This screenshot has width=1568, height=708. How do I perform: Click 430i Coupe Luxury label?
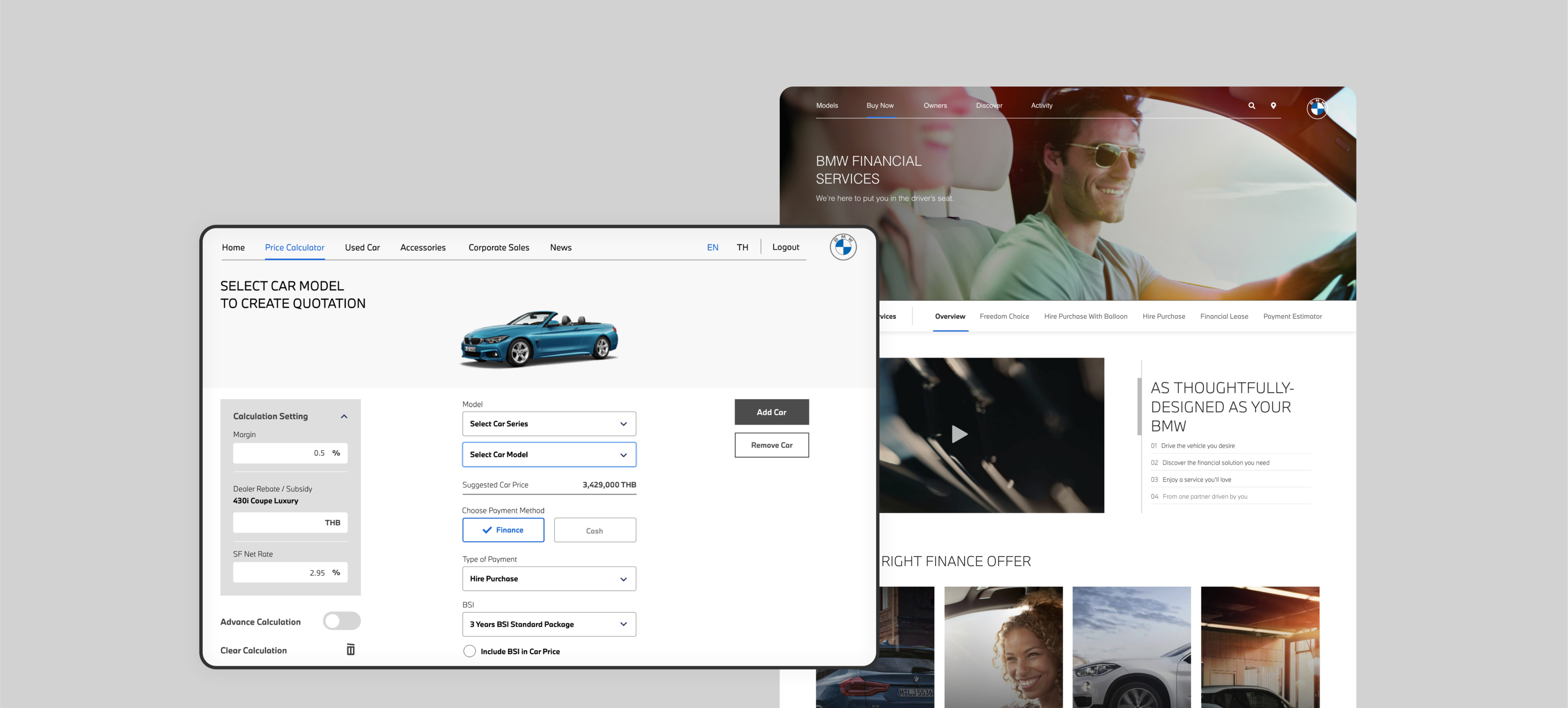coord(266,501)
